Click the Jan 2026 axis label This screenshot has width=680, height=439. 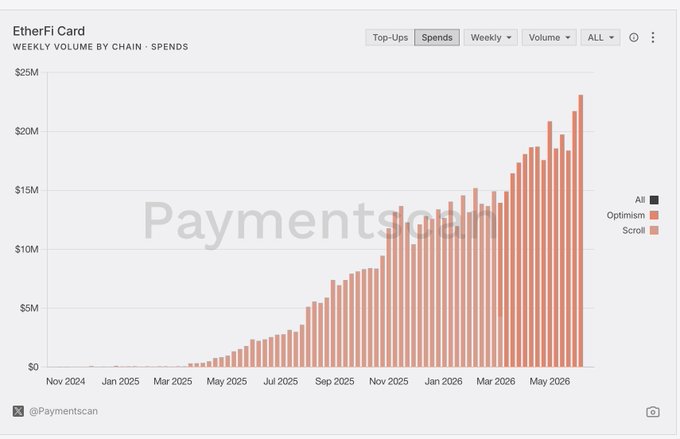pyautogui.click(x=443, y=381)
